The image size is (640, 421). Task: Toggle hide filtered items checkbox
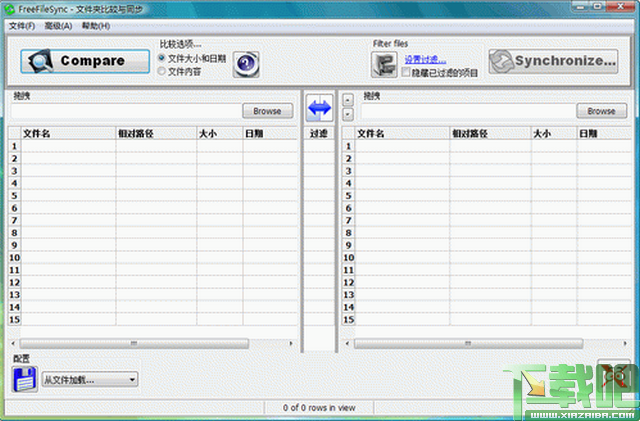(406, 72)
